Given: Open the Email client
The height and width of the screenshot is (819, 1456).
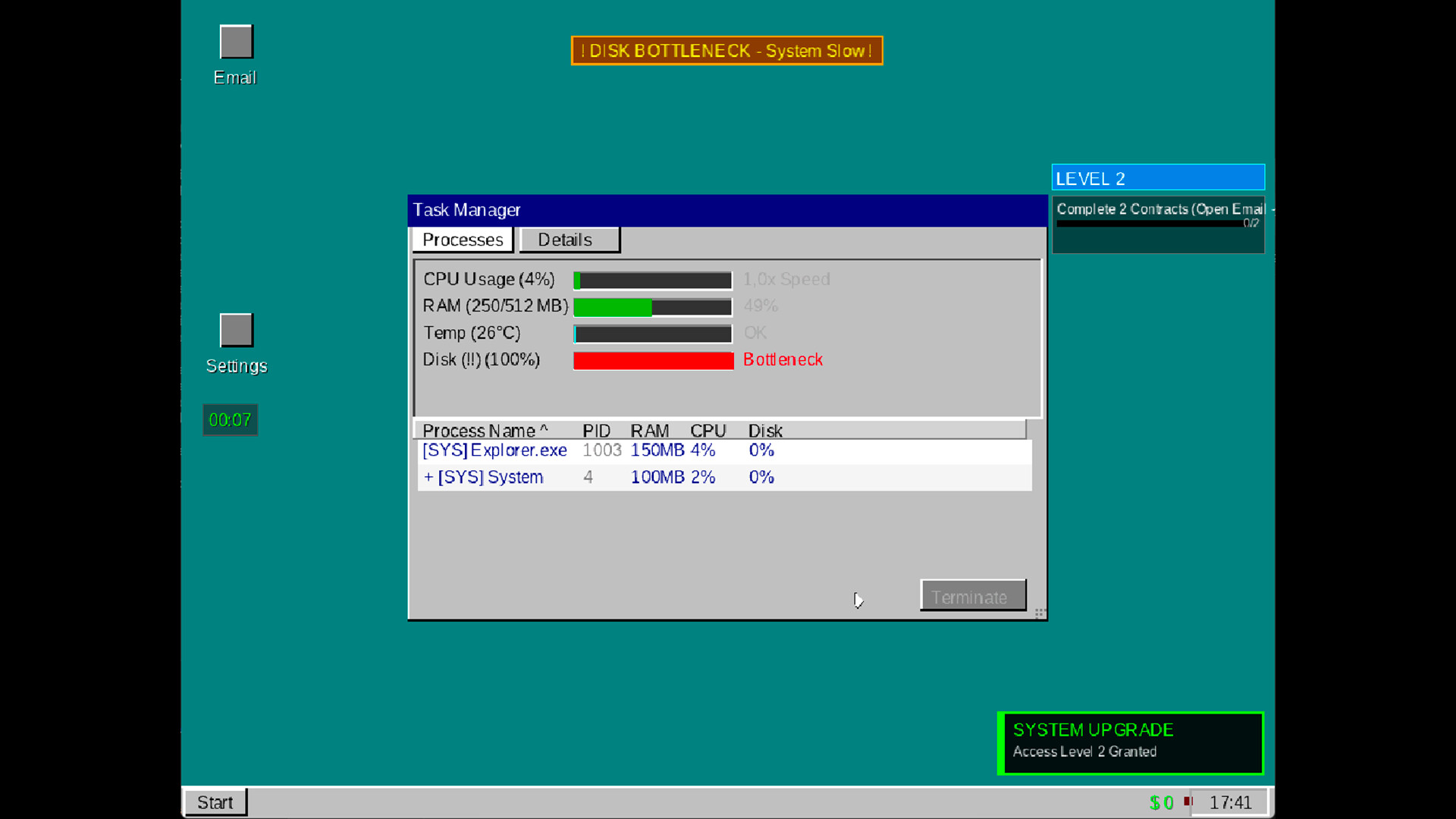Looking at the screenshot, I should pyautogui.click(x=235, y=41).
